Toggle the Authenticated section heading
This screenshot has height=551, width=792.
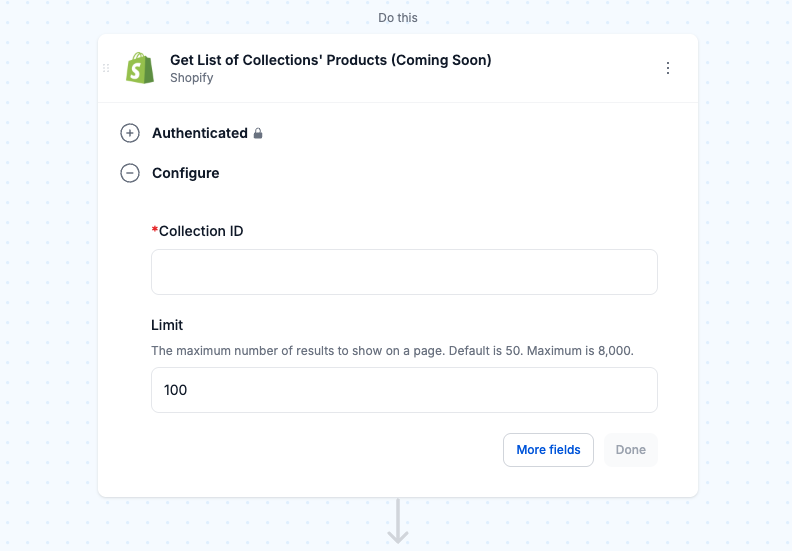200,133
